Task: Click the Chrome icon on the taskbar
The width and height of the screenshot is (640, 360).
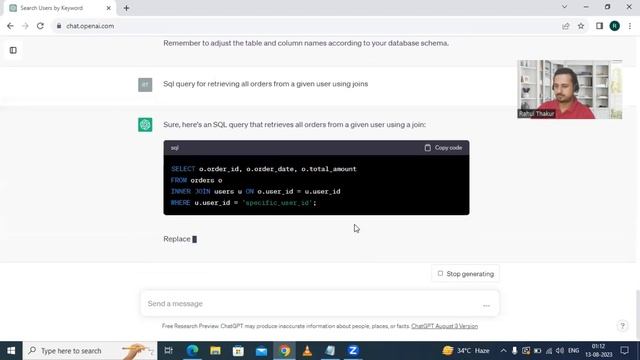Action: (284, 351)
